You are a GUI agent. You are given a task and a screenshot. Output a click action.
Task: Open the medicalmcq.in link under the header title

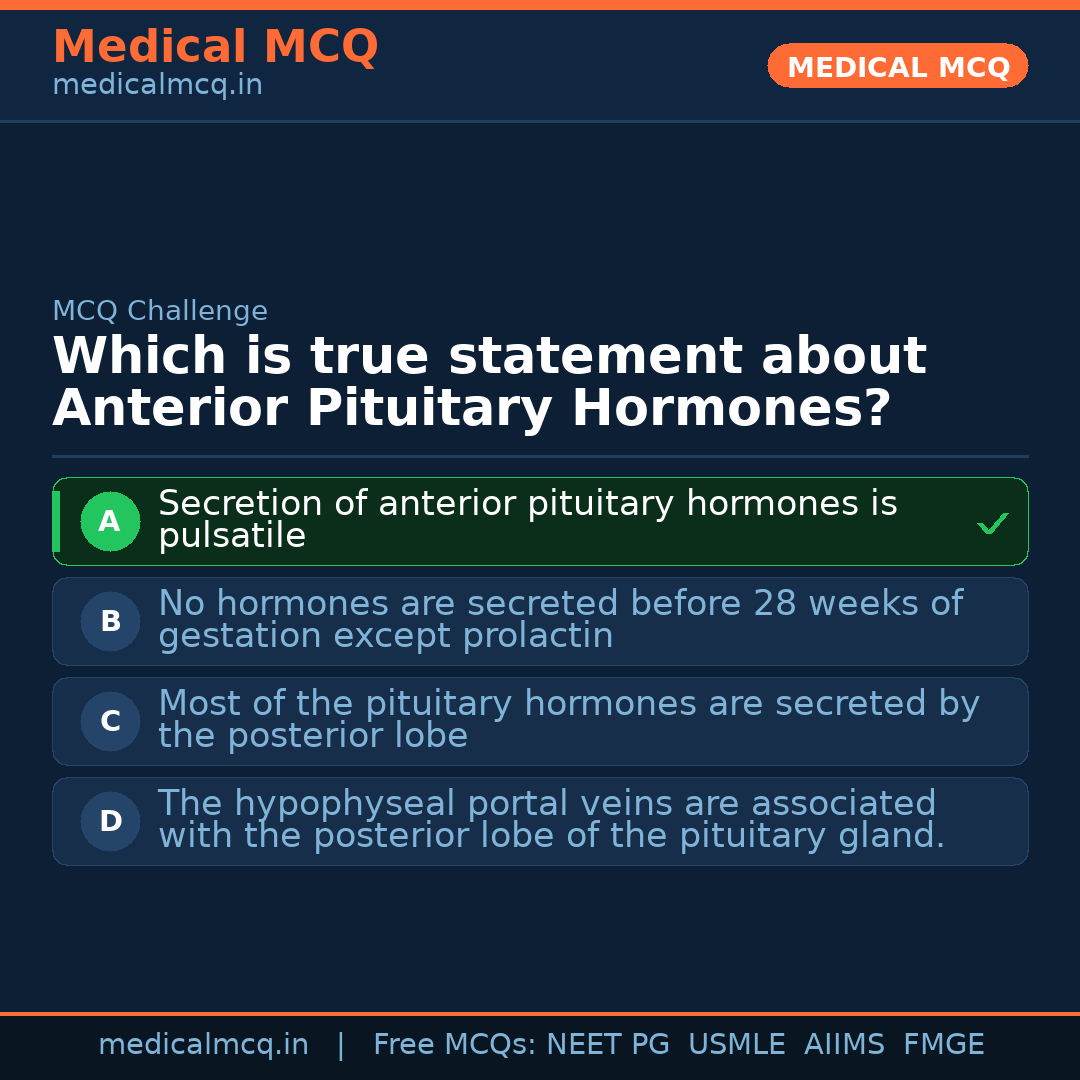[157, 85]
